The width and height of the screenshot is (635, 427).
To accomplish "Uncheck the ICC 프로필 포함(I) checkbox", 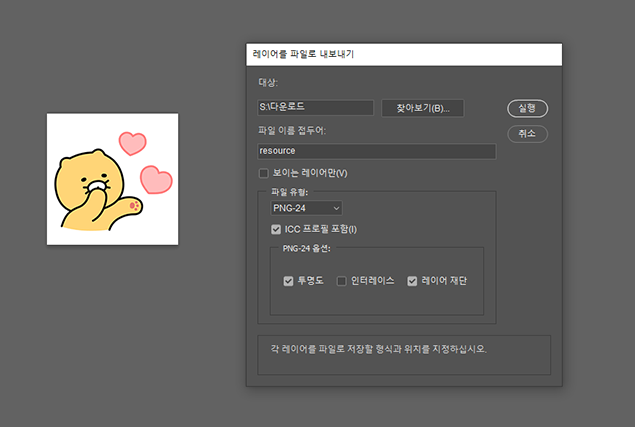I will pos(276,230).
